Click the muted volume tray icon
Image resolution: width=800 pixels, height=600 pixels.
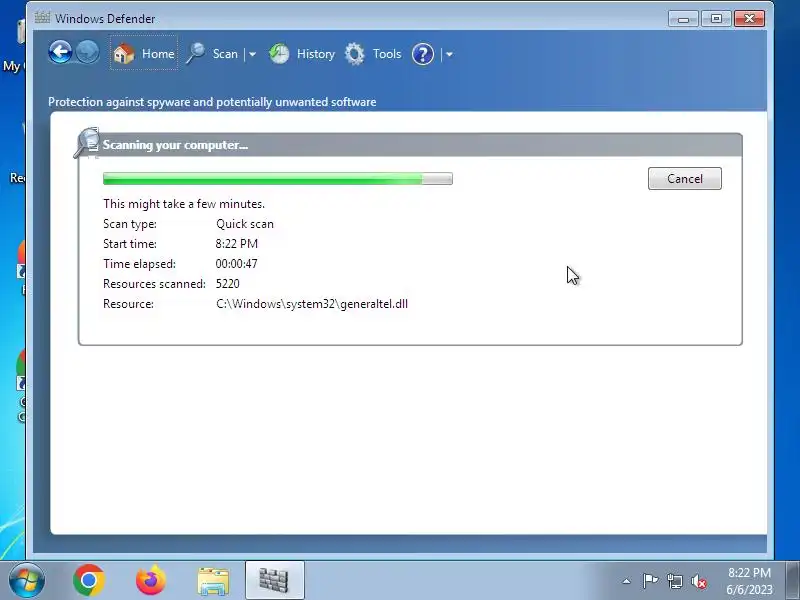coord(698,581)
